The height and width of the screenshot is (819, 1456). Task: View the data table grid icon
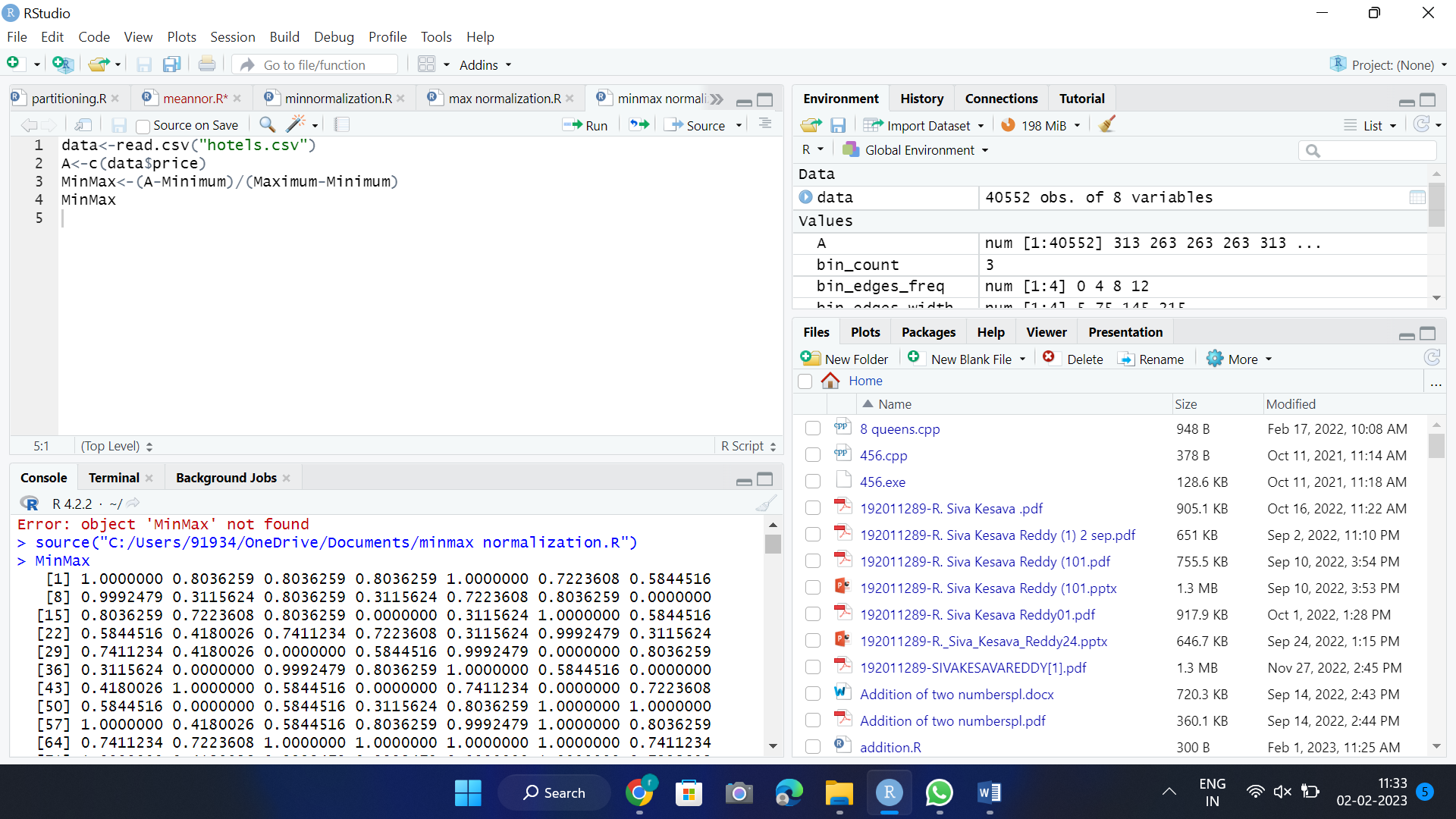pyautogui.click(x=1417, y=197)
